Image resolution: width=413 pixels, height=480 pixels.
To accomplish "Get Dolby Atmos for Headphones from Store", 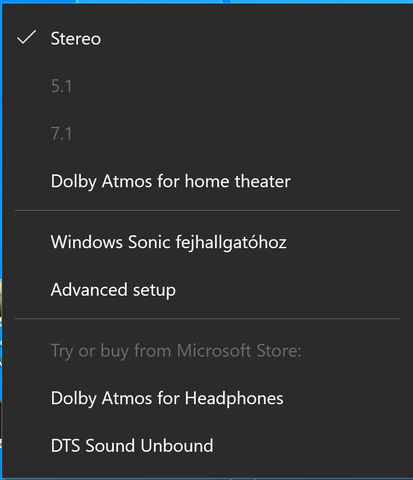I will pos(207,398).
